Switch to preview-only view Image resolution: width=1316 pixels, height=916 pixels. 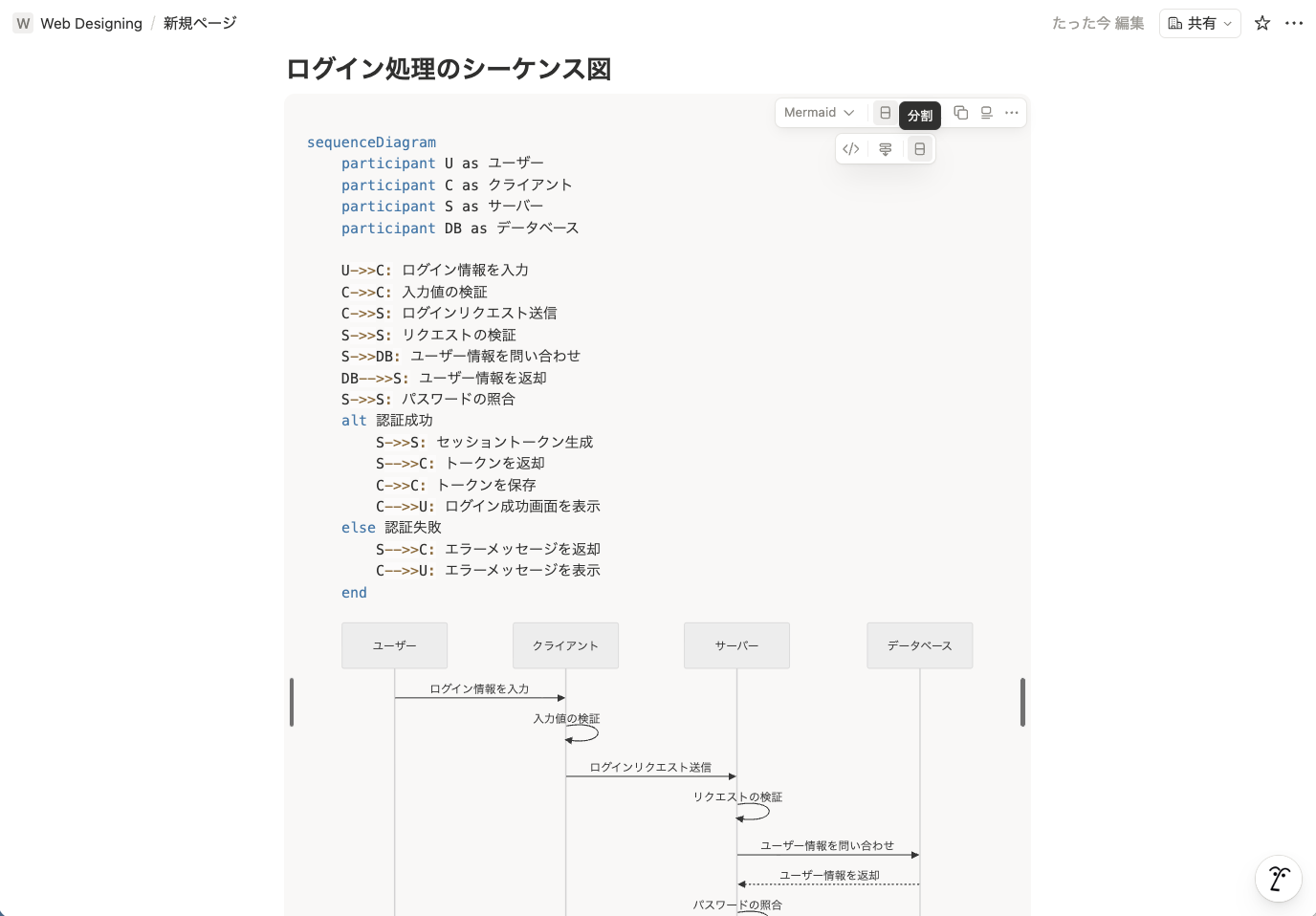click(x=885, y=149)
